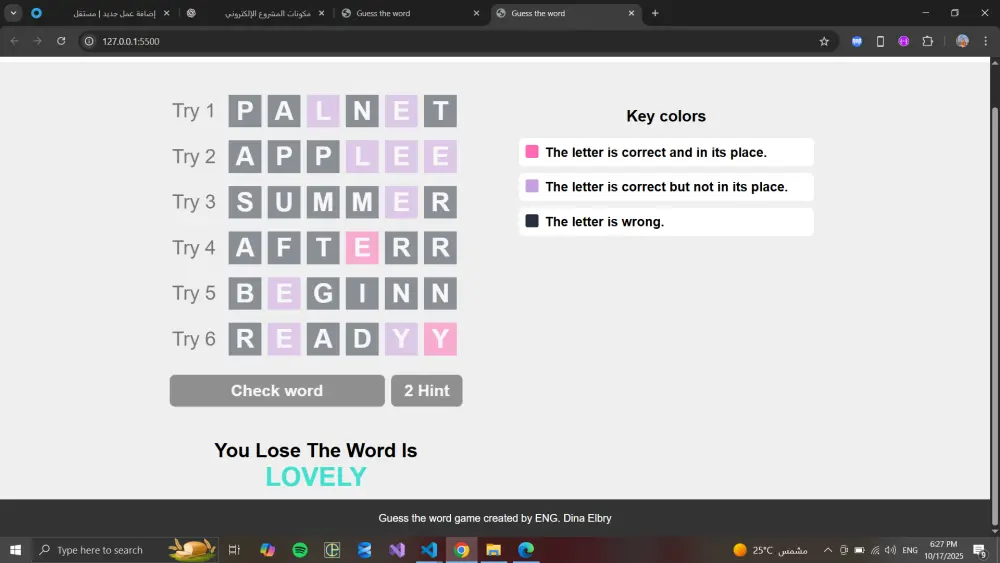Open tab search dropdown arrow
Image resolution: width=1000 pixels, height=563 pixels.
(x=13, y=13)
